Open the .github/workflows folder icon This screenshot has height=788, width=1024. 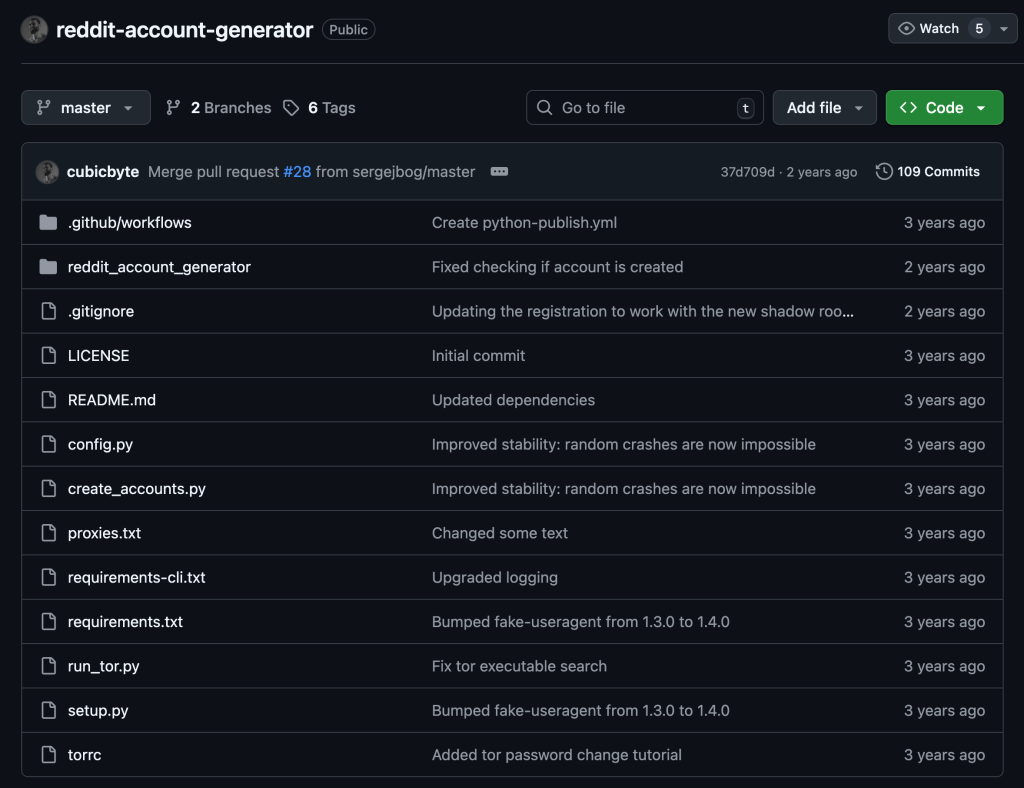[48, 222]
